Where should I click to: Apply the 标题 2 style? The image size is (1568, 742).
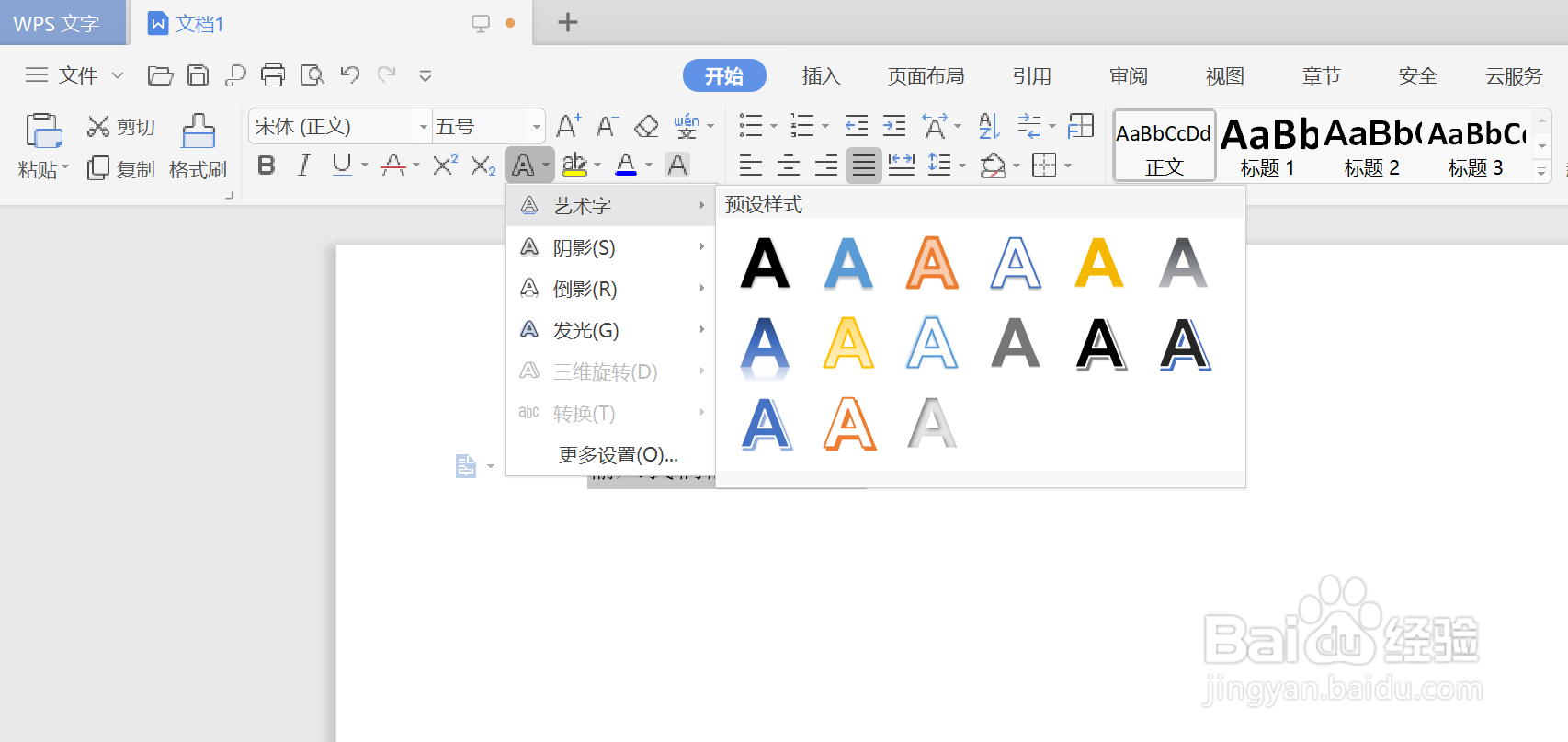click(x=1371, y=146)
